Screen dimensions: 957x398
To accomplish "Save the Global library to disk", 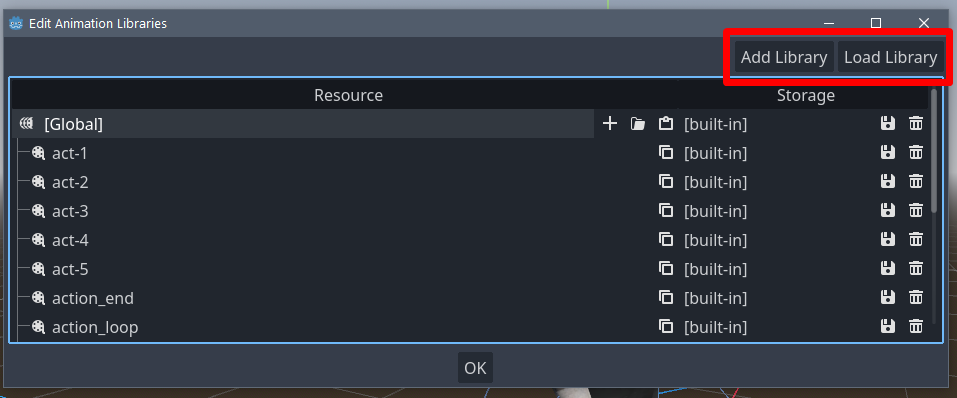I will point(887,124).
